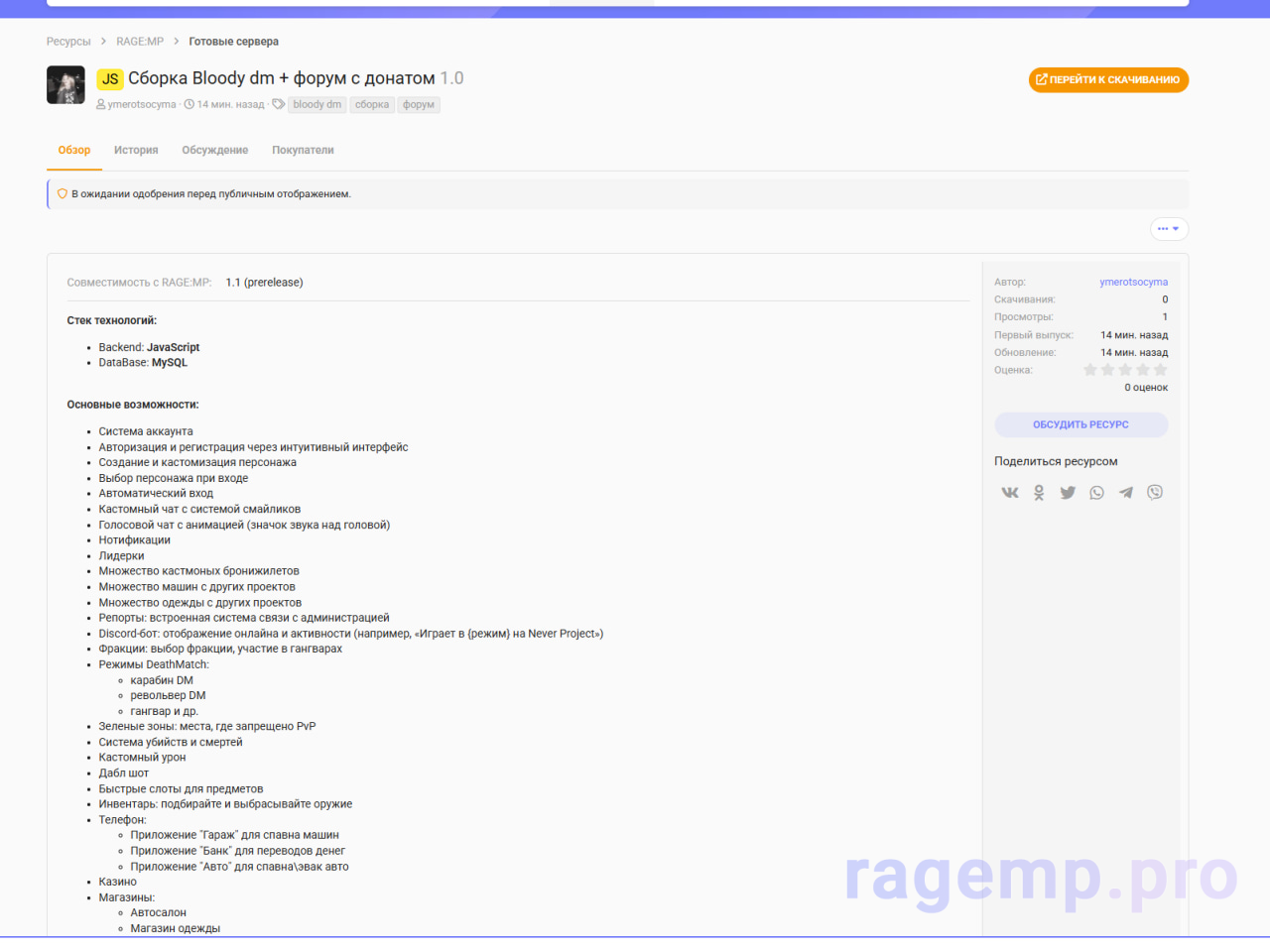Click the Первый выпуск time value
Screen dimensions: 1270x952
[x=1134, y=335]
